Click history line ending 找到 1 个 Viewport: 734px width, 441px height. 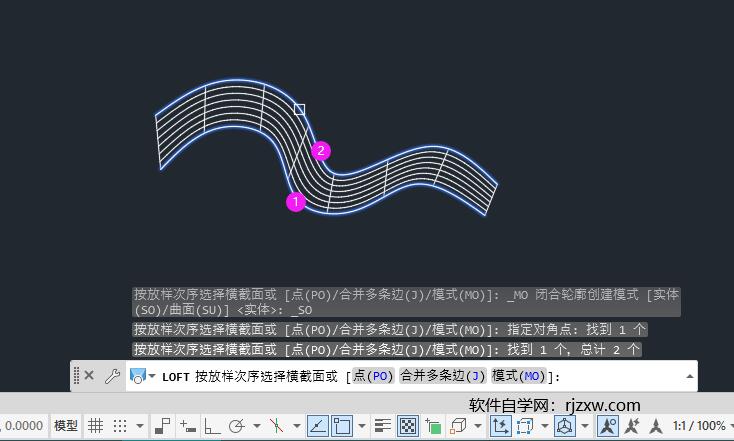[x=390, y=330]
